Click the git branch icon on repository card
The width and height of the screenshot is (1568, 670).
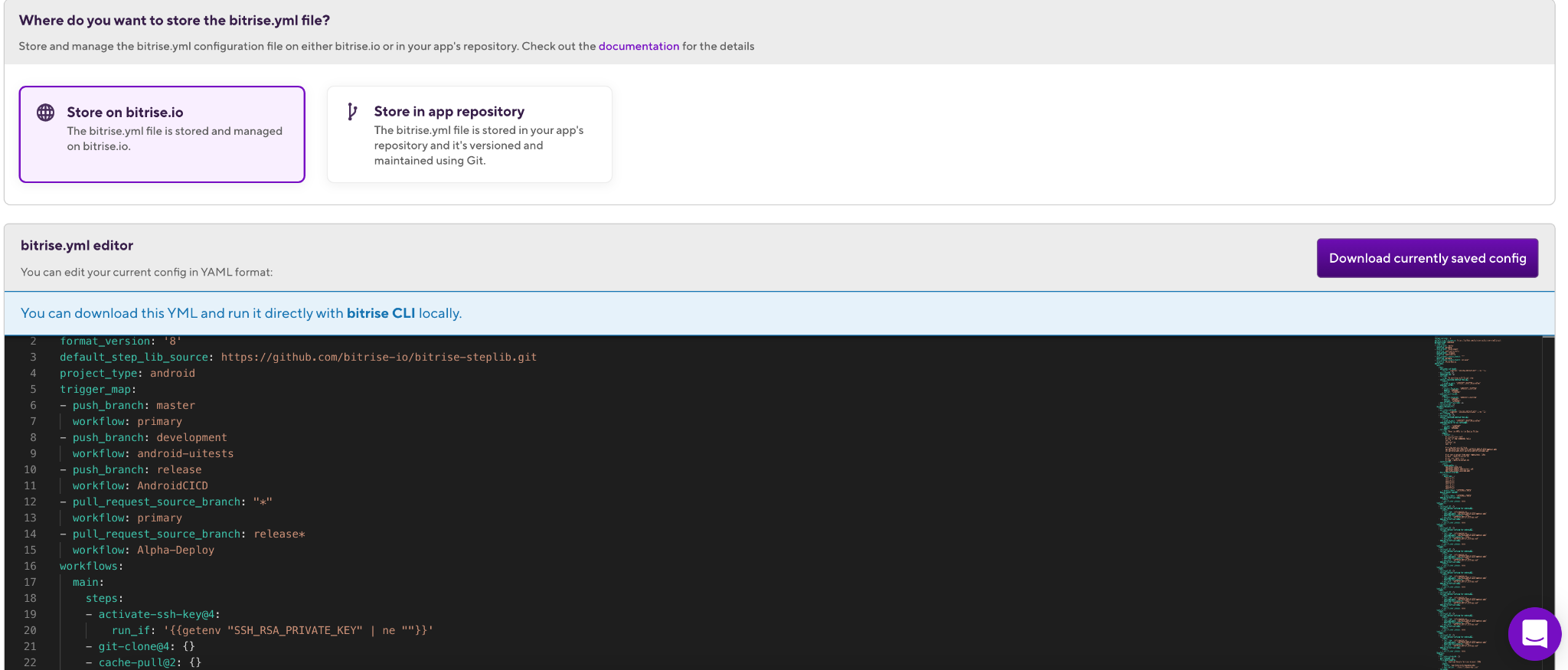(x=352, y=112)
